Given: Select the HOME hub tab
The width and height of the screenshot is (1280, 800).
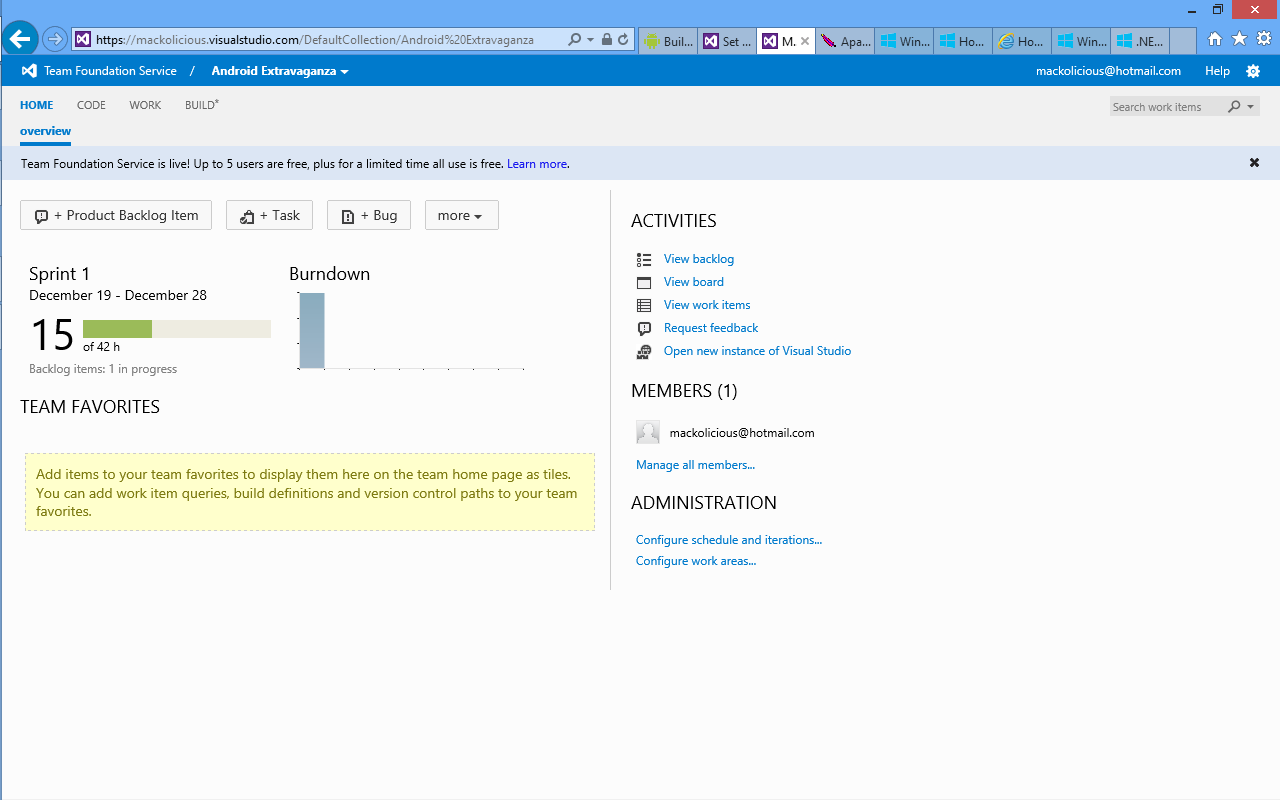Looking at the screenshot, I should tap(37, 105).
